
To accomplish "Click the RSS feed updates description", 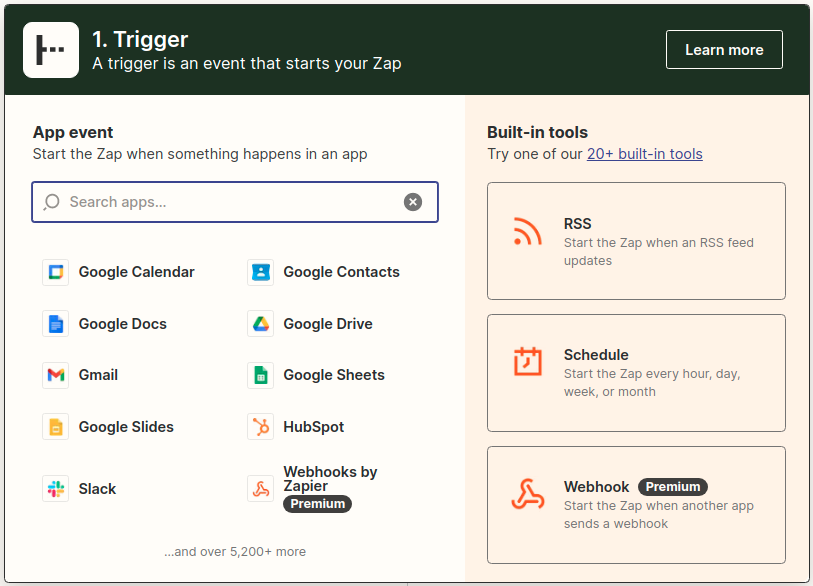I will pyautogui.click(x=658, y=252).
